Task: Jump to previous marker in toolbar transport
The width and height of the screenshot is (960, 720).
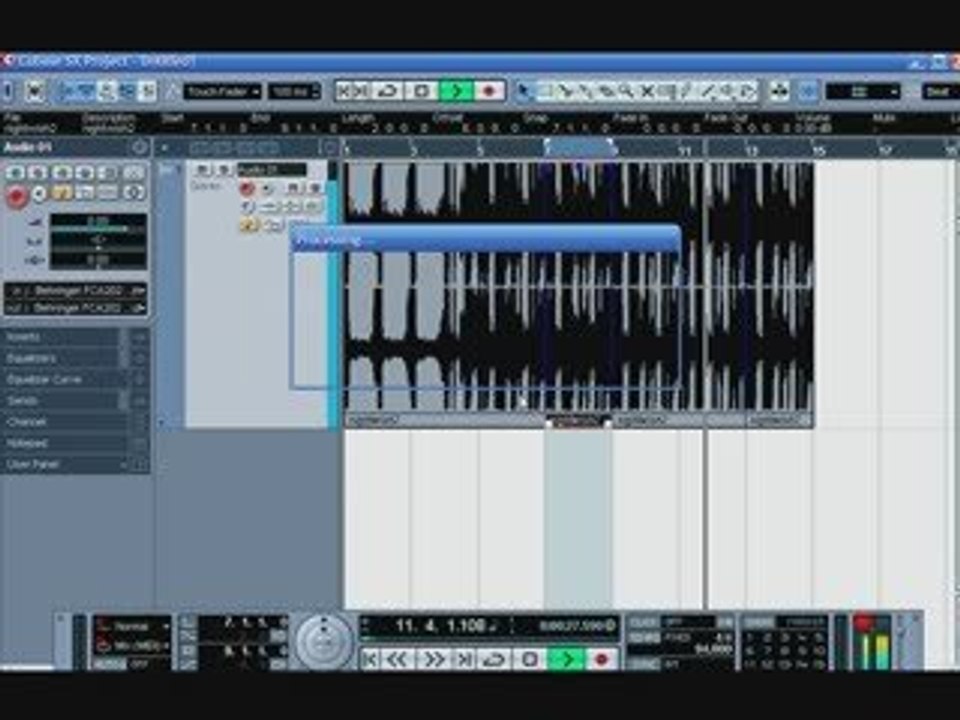Action: coord(344,91)
